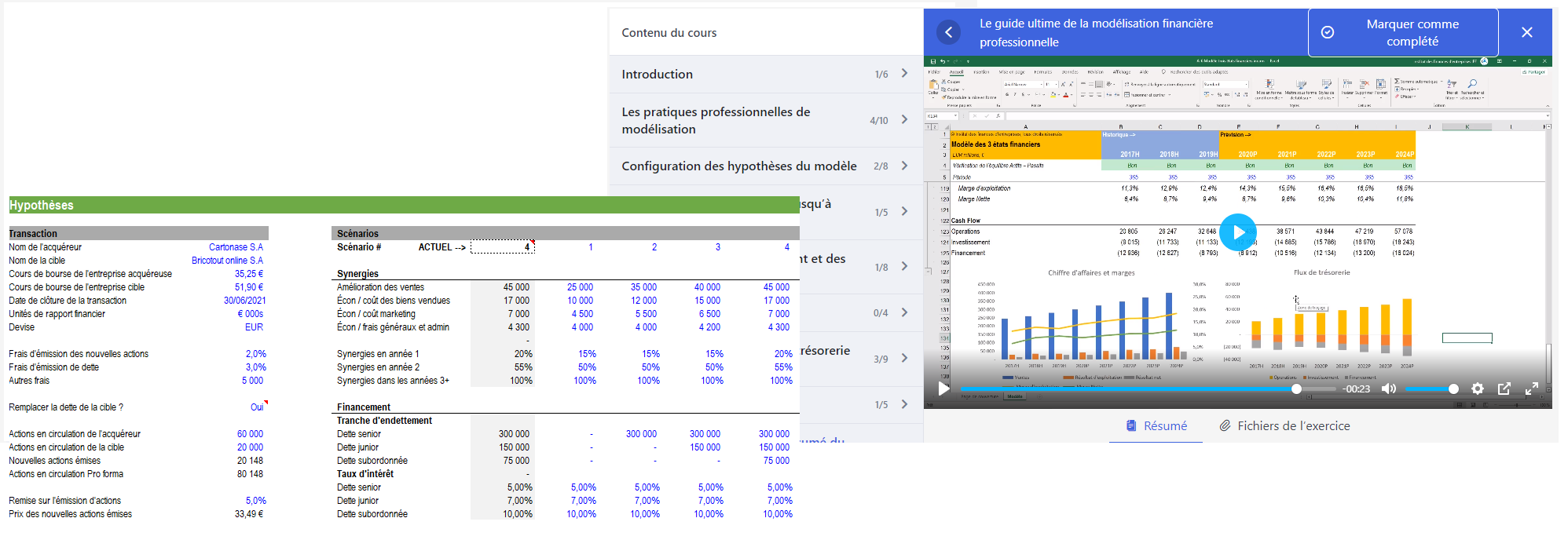This screenshot has height=540, width=1568.
Task: Open the Introduction course section
Action: point(766,74)
